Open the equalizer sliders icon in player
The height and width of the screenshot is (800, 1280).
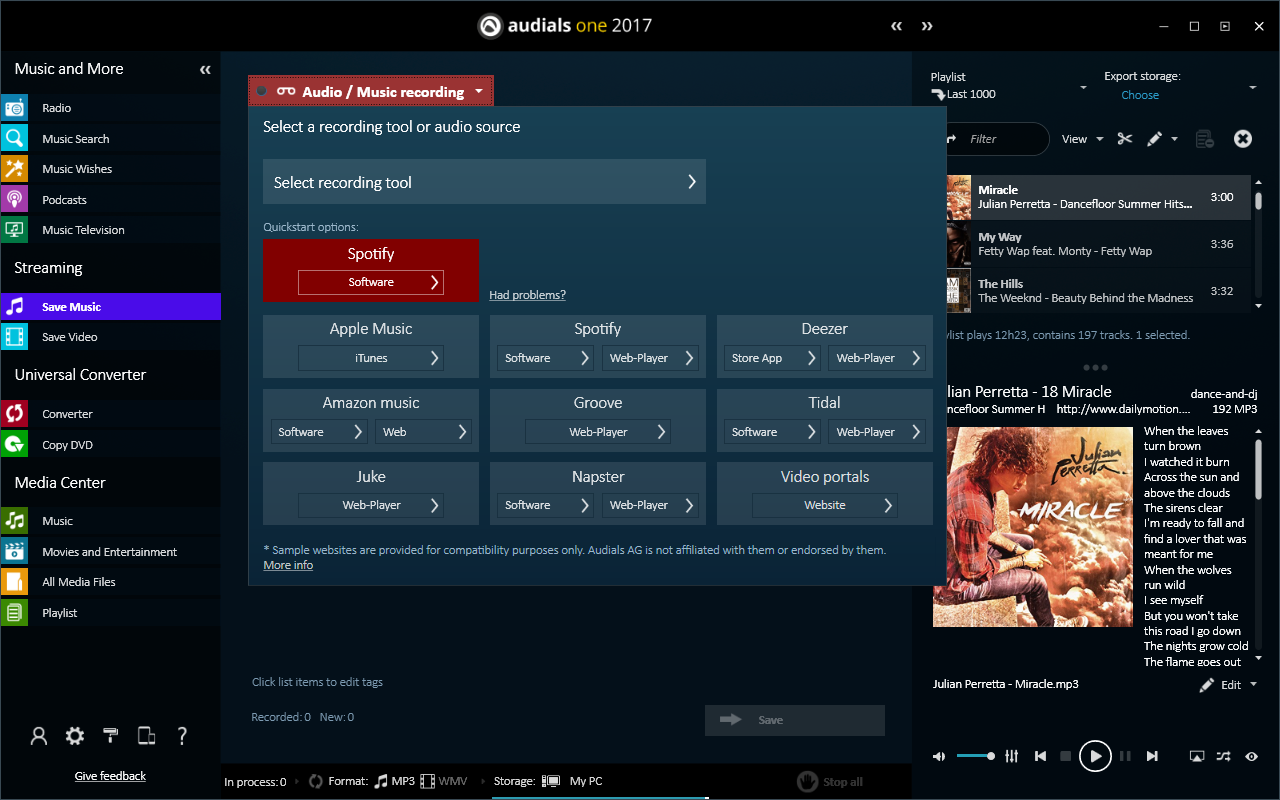pos(1012,756)
